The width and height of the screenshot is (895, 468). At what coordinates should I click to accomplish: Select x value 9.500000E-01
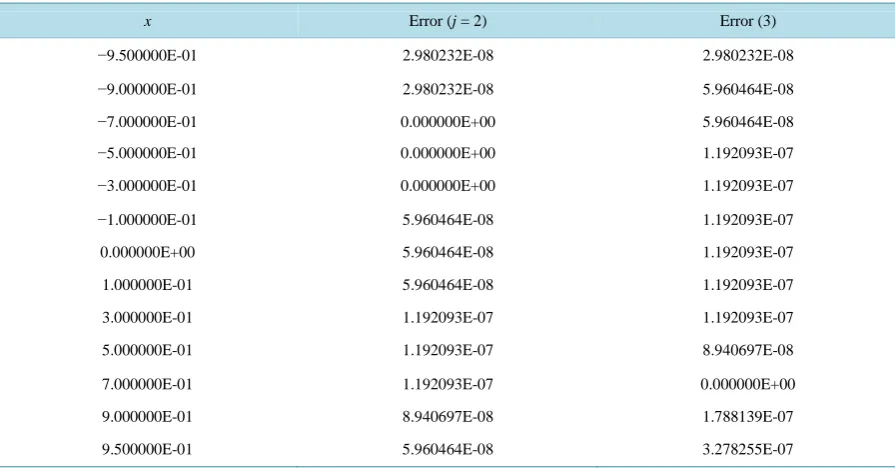[147, 449]
